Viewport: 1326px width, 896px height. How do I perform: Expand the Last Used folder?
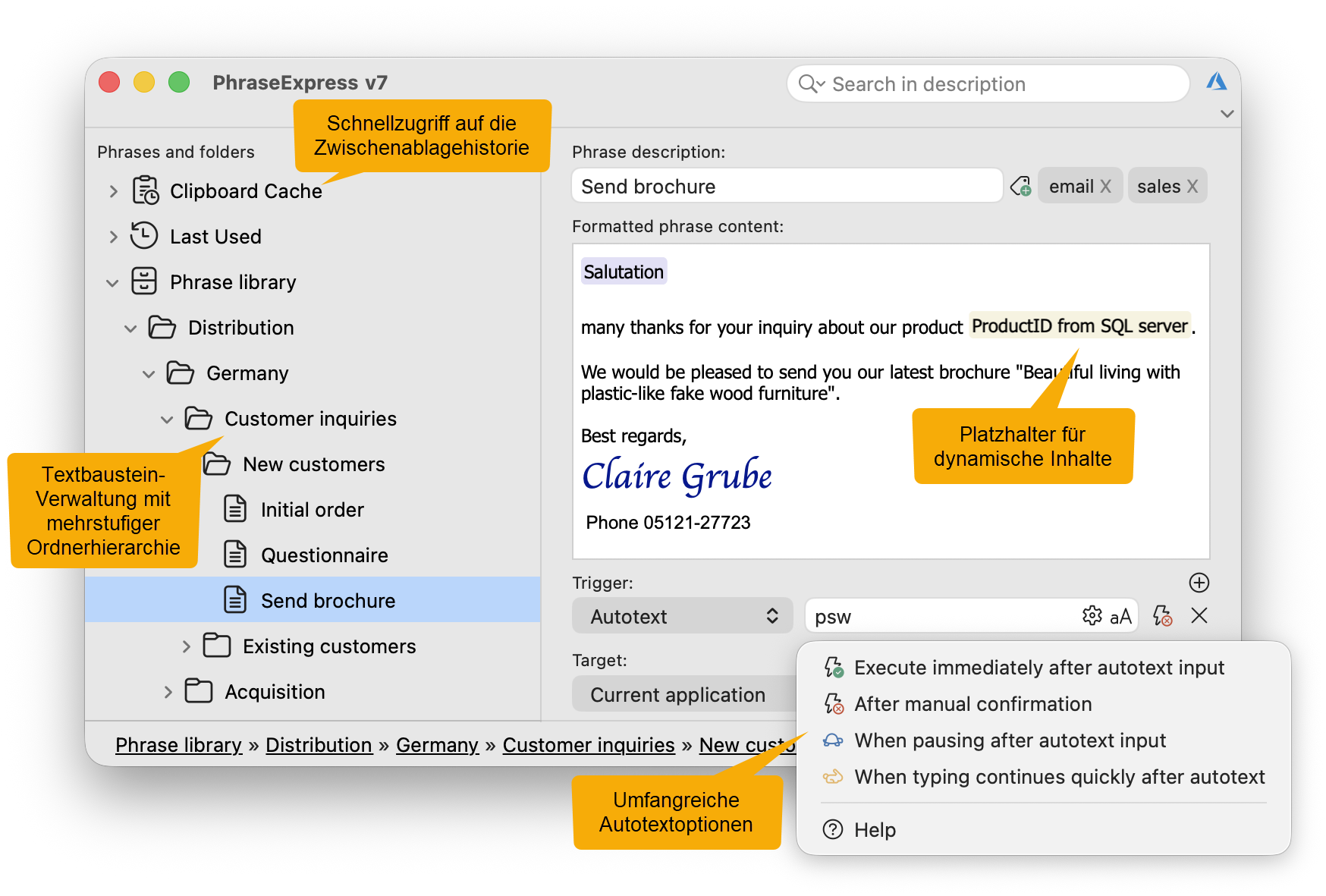[x=113, y=237]
